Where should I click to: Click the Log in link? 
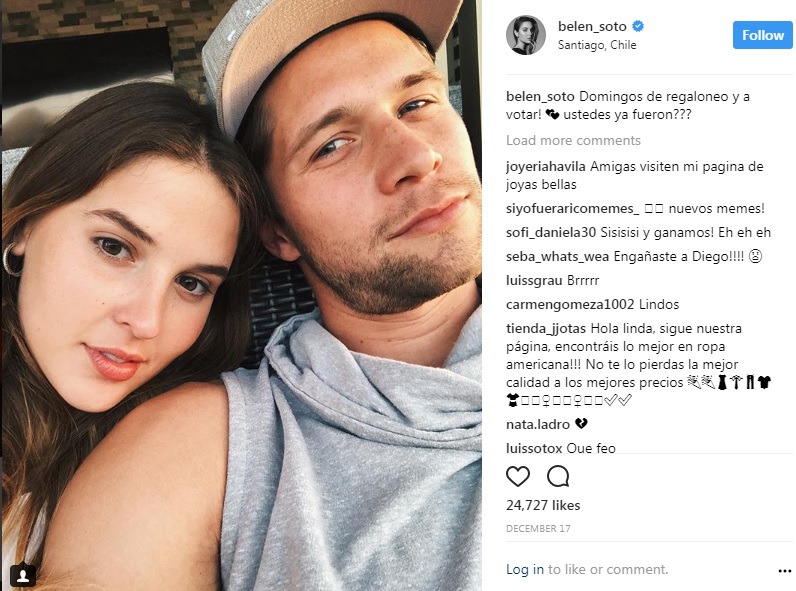tap(524, 569)
